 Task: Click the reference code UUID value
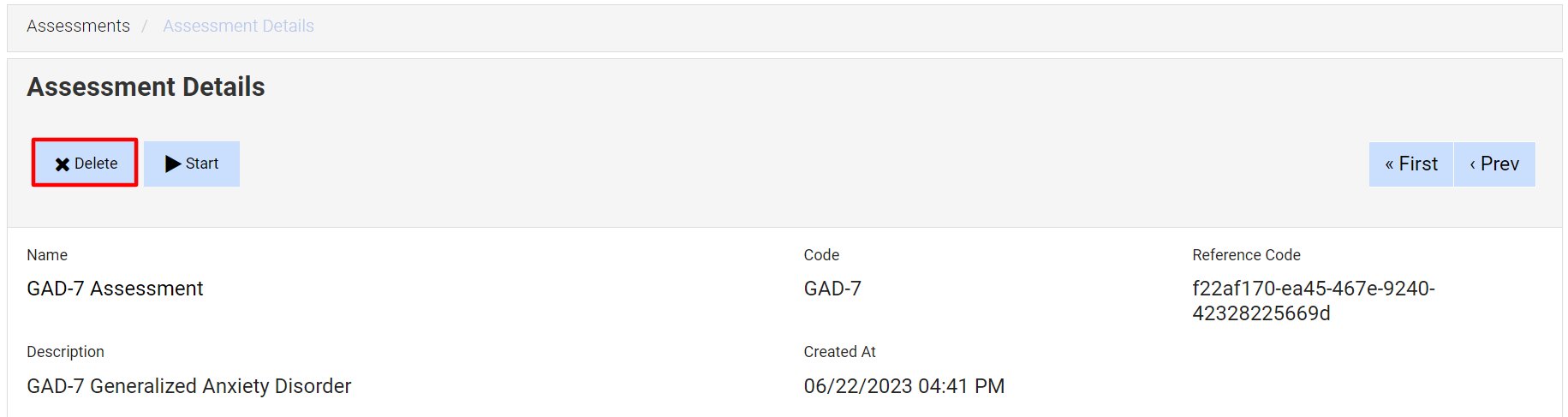tap(1313, 301)
